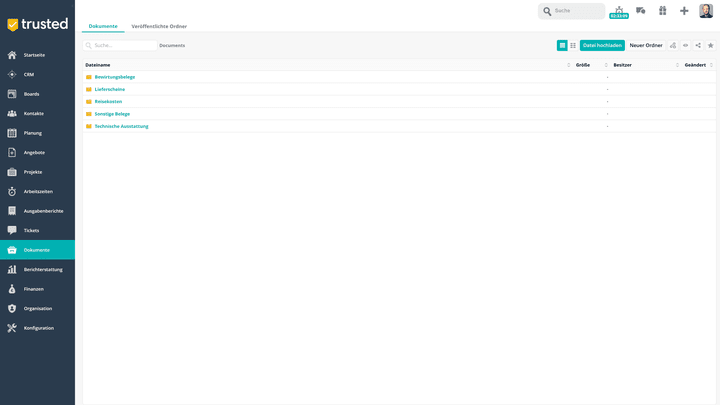Create a folder with Neuer Ordner
The width and height of the screenshot is (720, 405).
(x=646, y=45)
